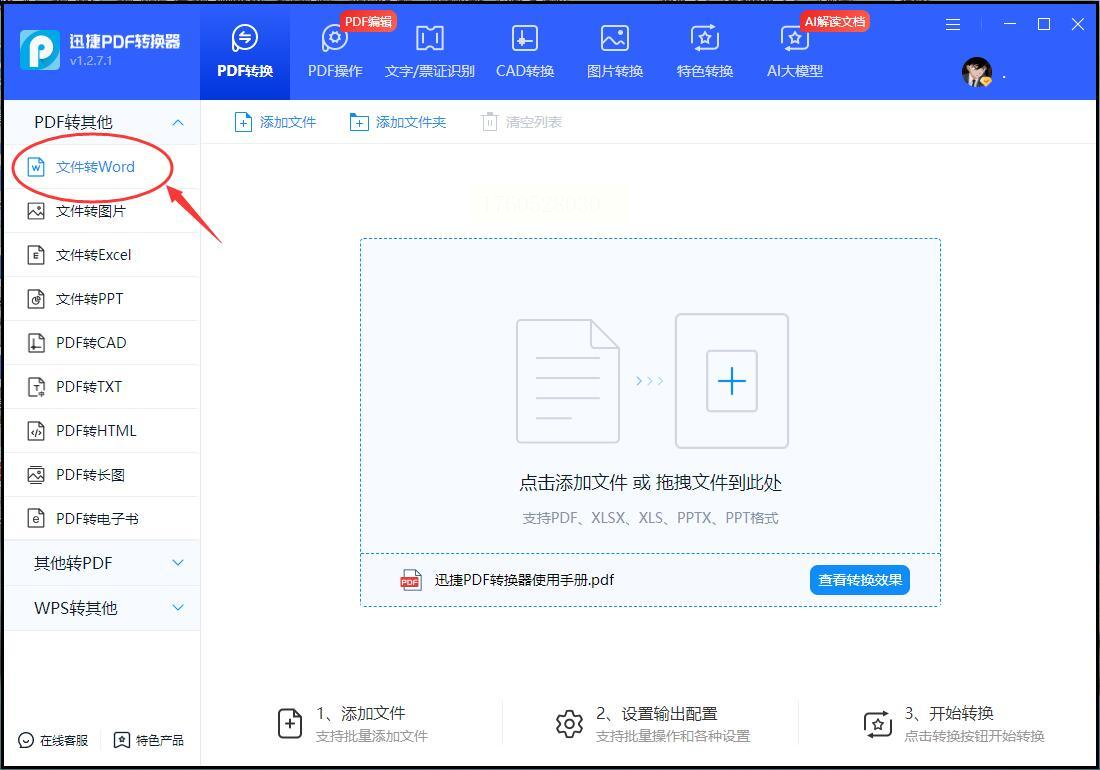Click 添加文件 toolbar button
The width and height of the screenshot is (1100, 770).
(275, 122)
